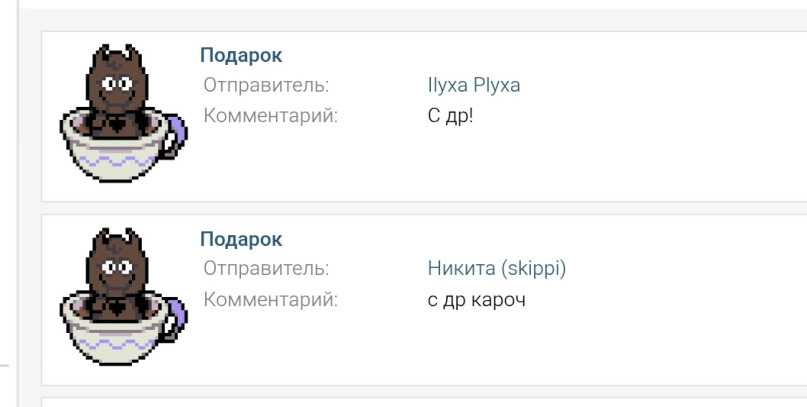
Task: Click the cat's face in Никита's gift
Action: tap(116, 268)
